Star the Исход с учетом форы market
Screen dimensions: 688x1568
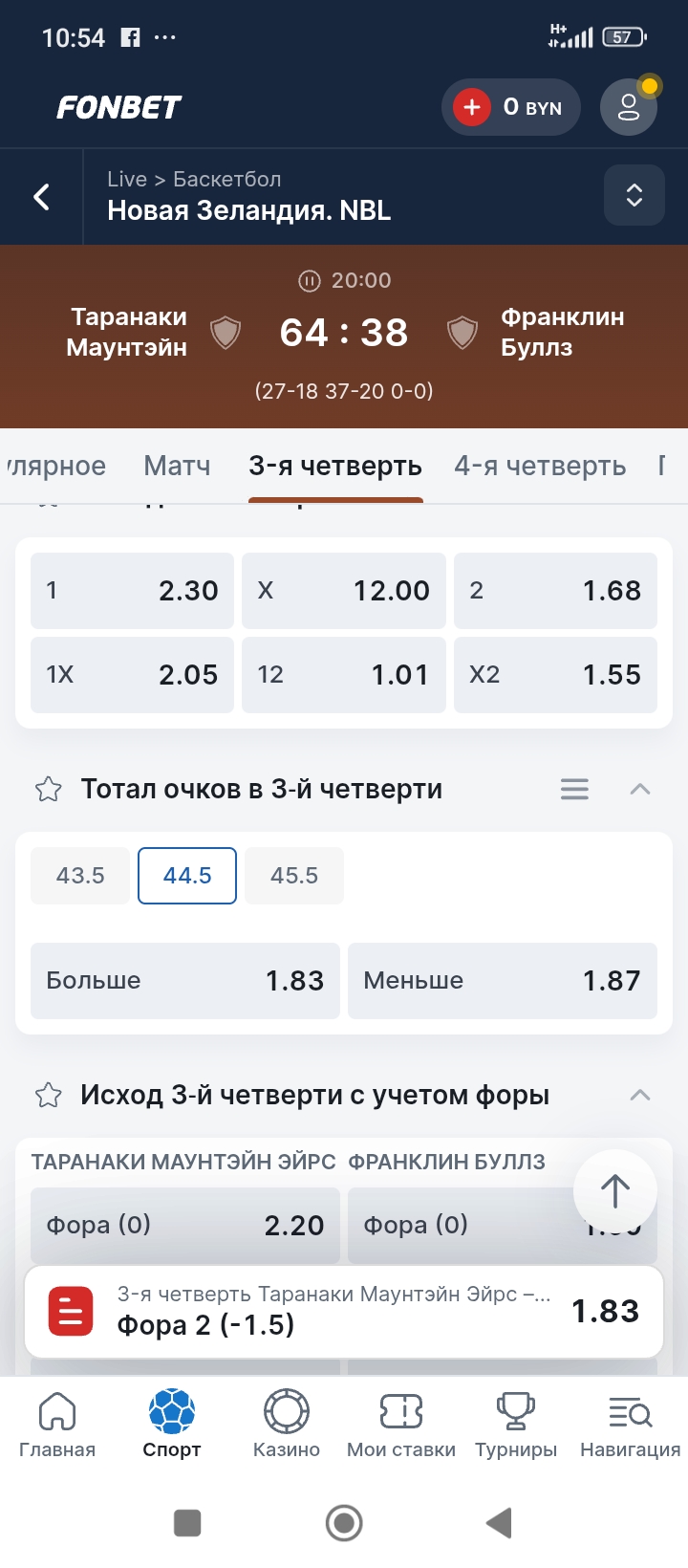pyautogui.click(x=47, y=1095)
